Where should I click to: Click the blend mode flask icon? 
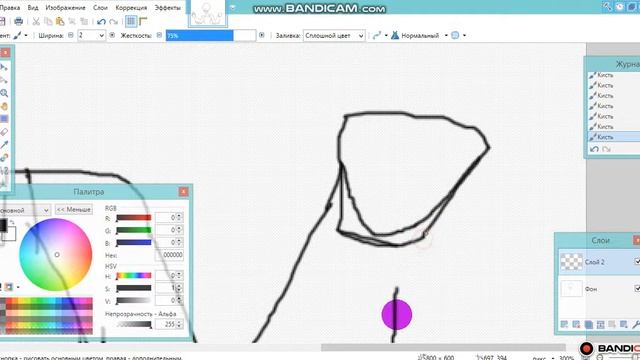395,36
